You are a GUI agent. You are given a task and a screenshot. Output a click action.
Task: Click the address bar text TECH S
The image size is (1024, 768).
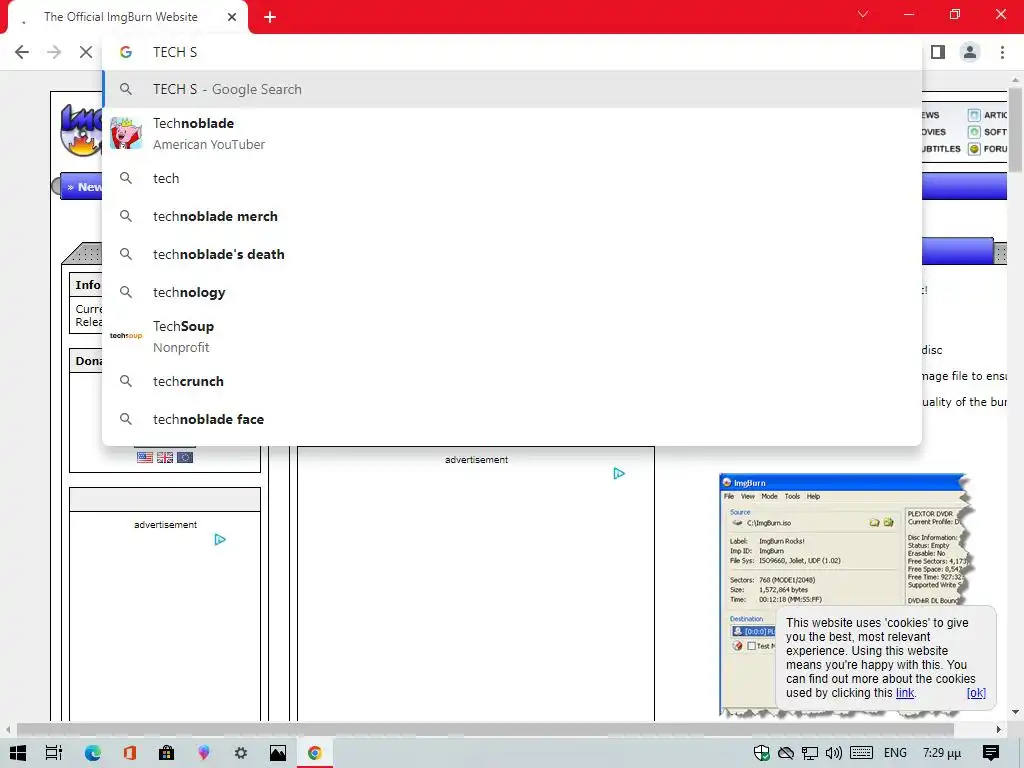point(175,52)
